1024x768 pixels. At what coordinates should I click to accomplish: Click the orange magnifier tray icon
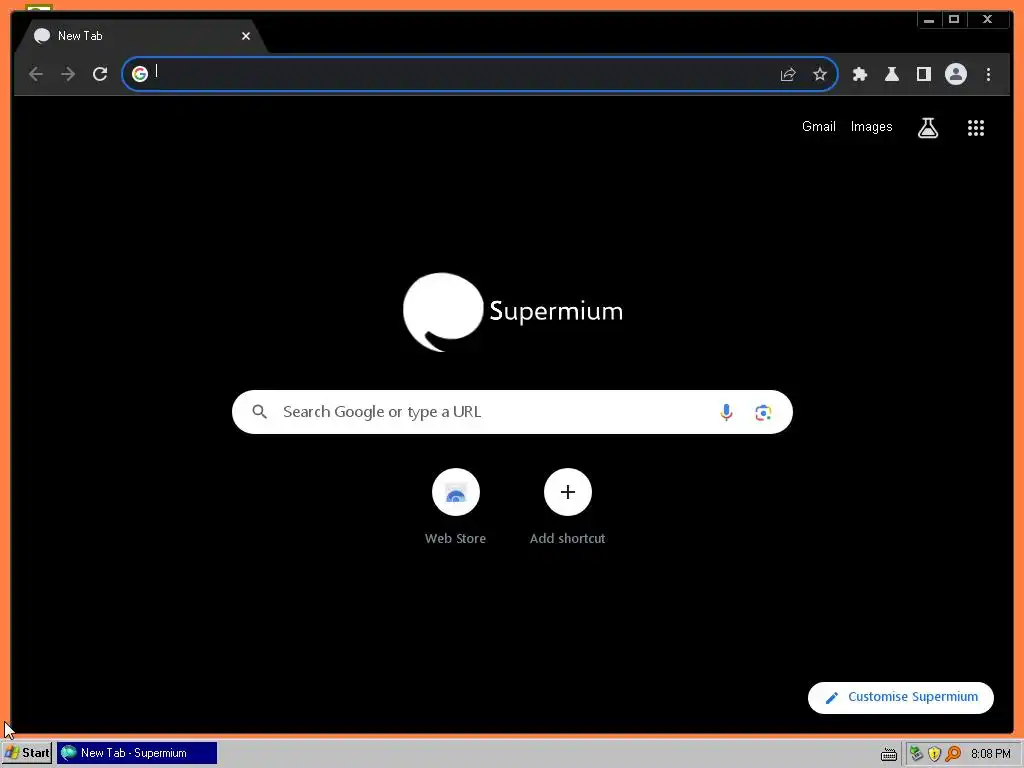pos(953,754)
